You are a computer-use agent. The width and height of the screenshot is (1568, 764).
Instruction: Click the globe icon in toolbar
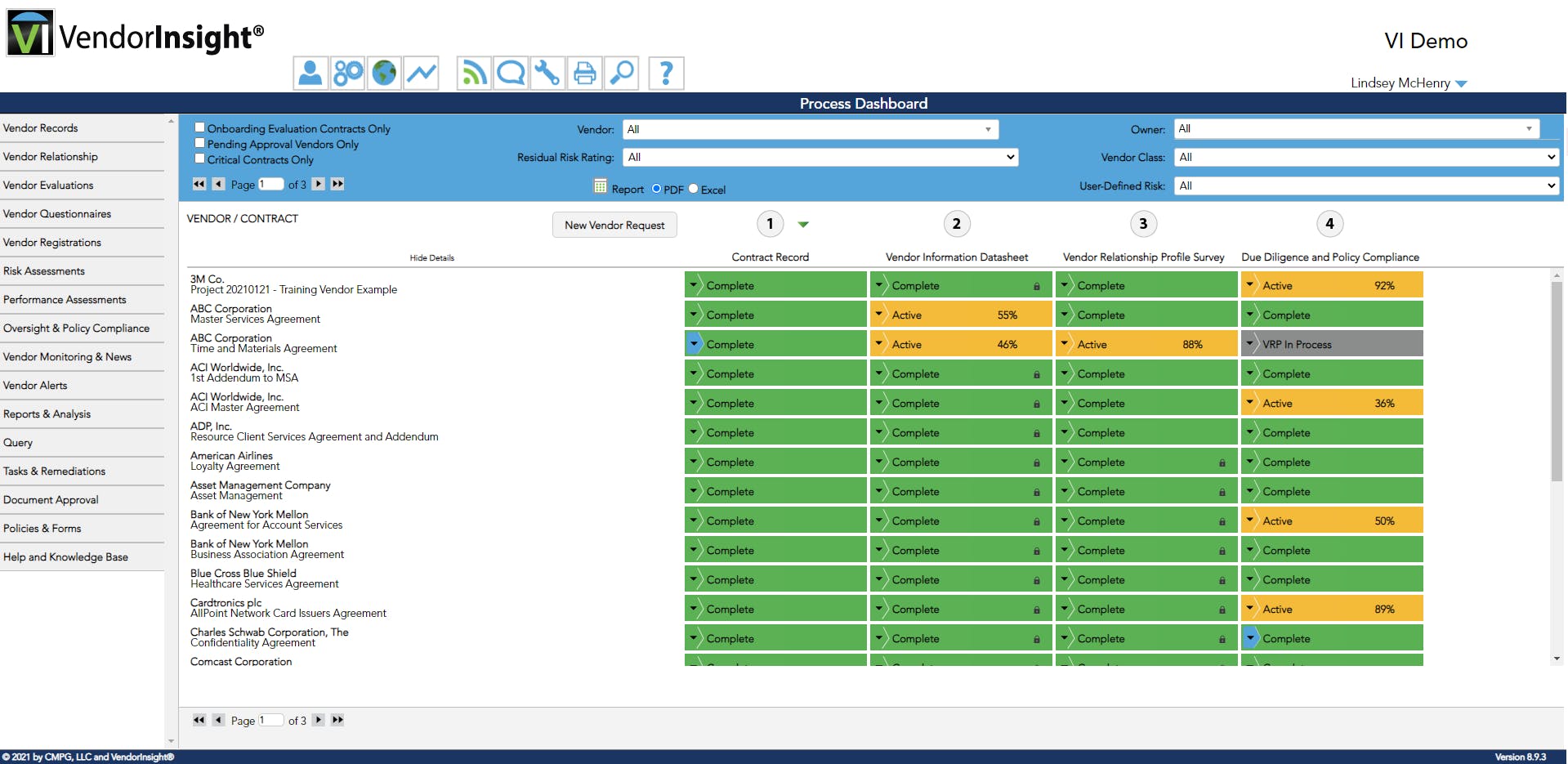point(384,74)
